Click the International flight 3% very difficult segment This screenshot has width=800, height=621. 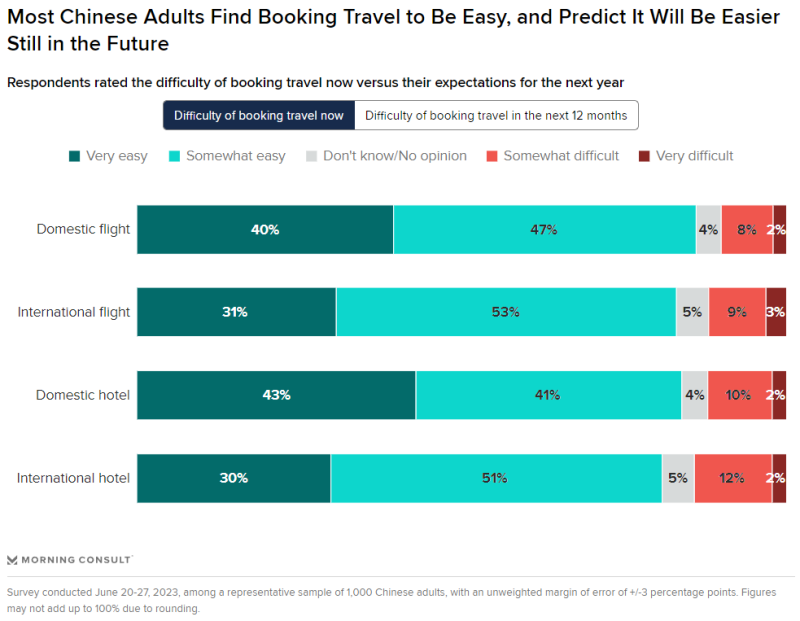pos(776,312)
